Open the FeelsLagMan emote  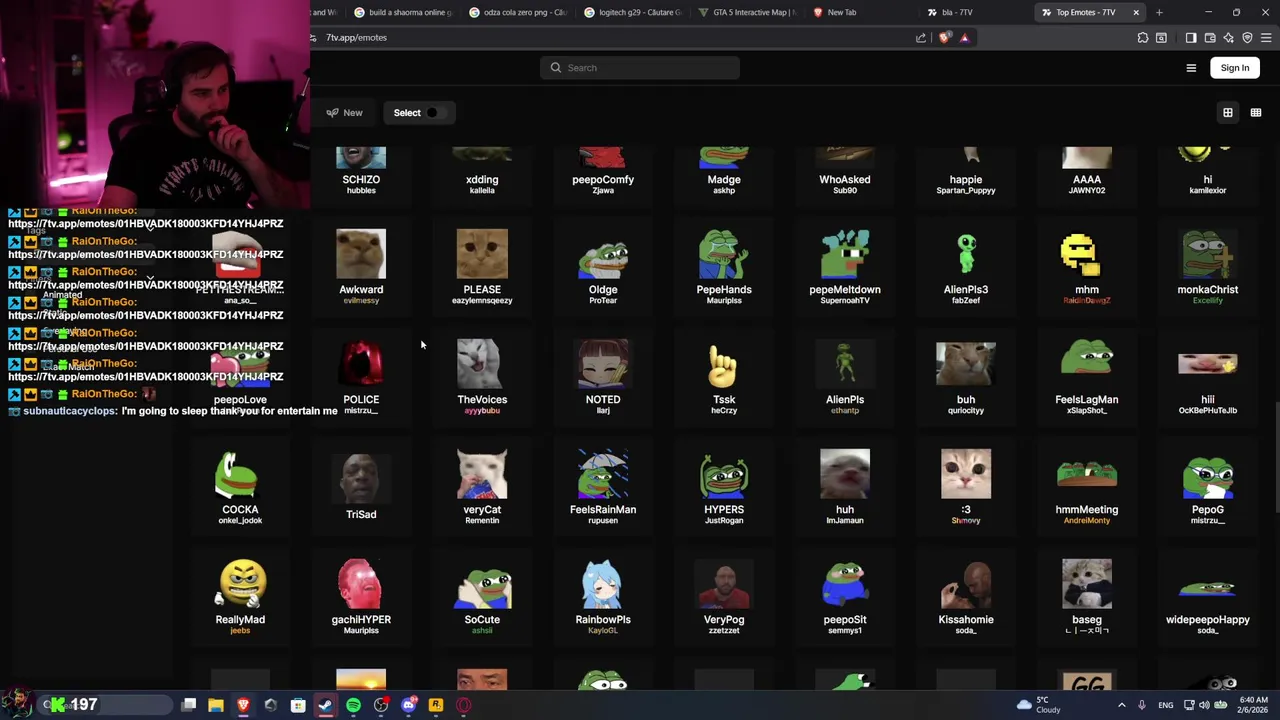pyautogui.click(x=1087, y=376)
